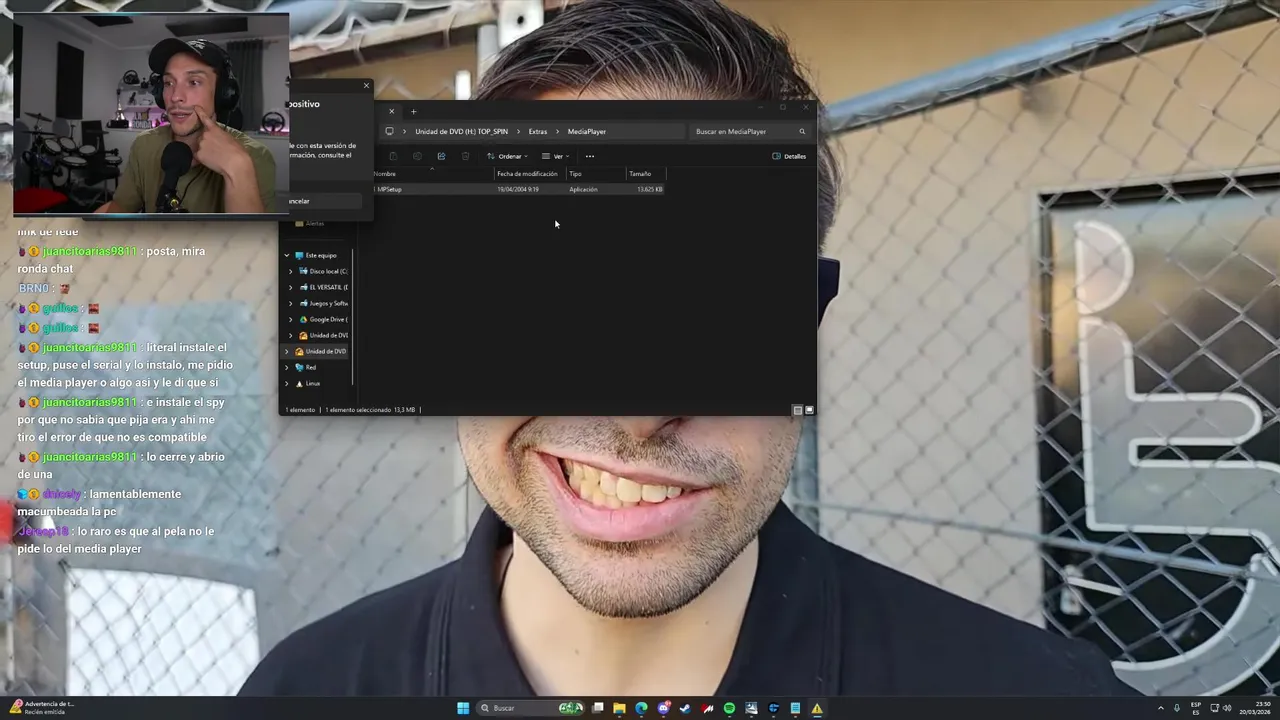Image resolution: width=1280 pixels, height=720 pixels.
Task: Click the PC monitor icon in address bar
Action: pyautogui.click(x=389, y=131)
